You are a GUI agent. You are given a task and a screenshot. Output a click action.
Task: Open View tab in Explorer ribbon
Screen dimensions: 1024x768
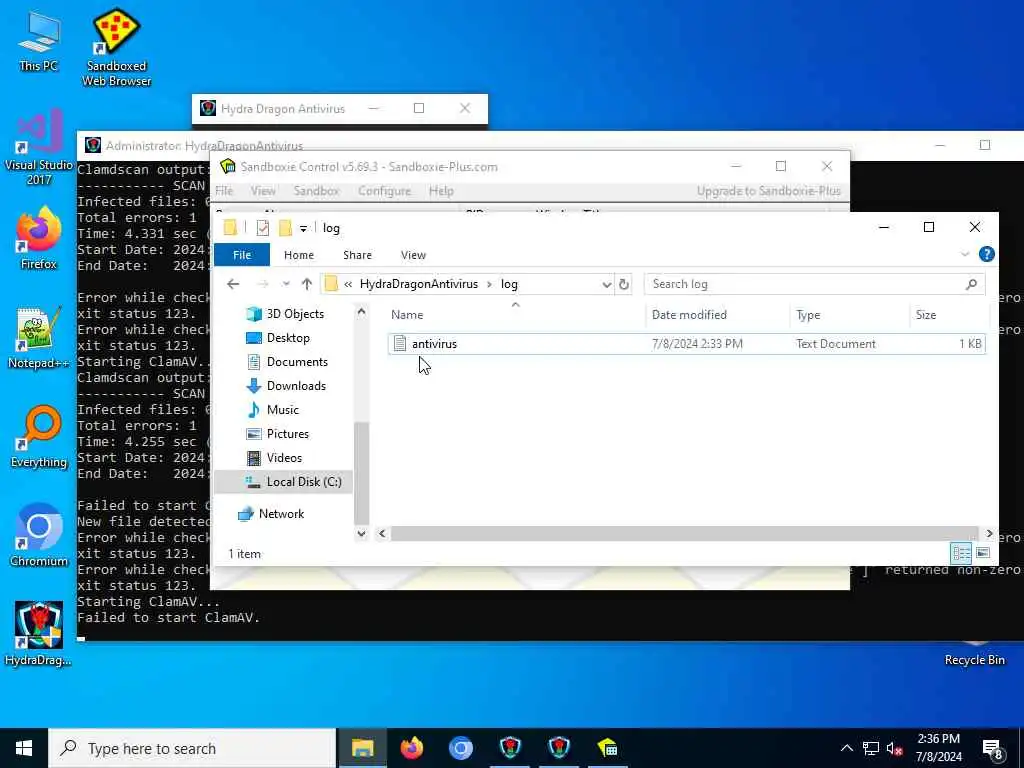[x=413, y=255]
